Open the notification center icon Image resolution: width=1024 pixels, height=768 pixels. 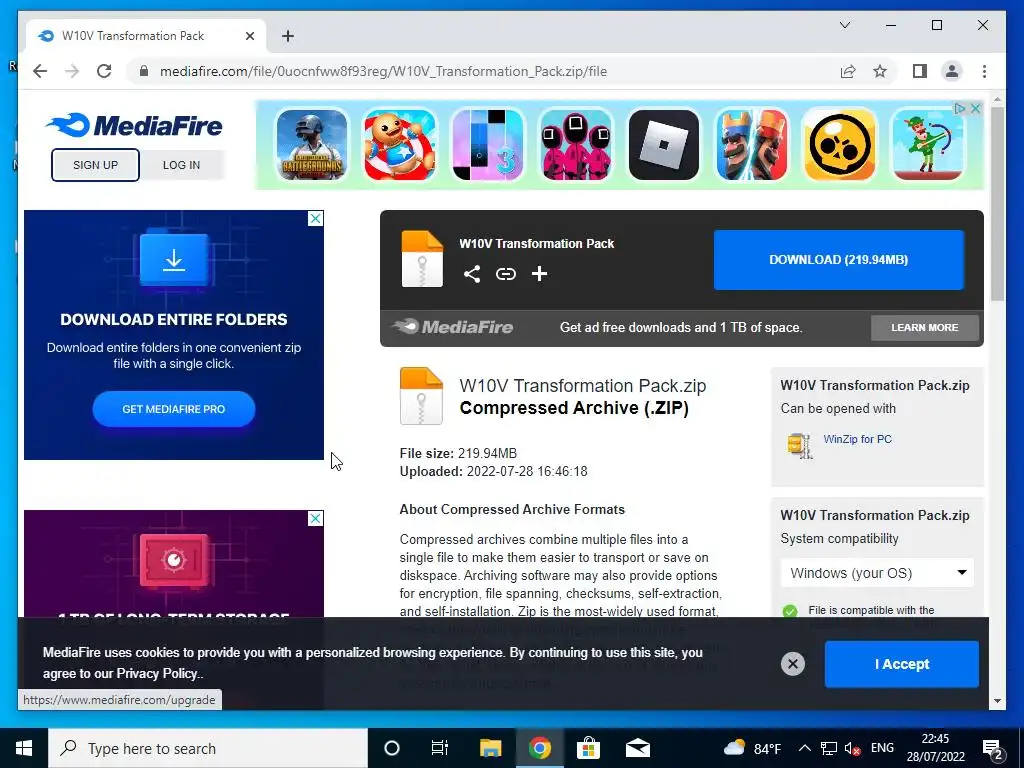pos(993,748)
